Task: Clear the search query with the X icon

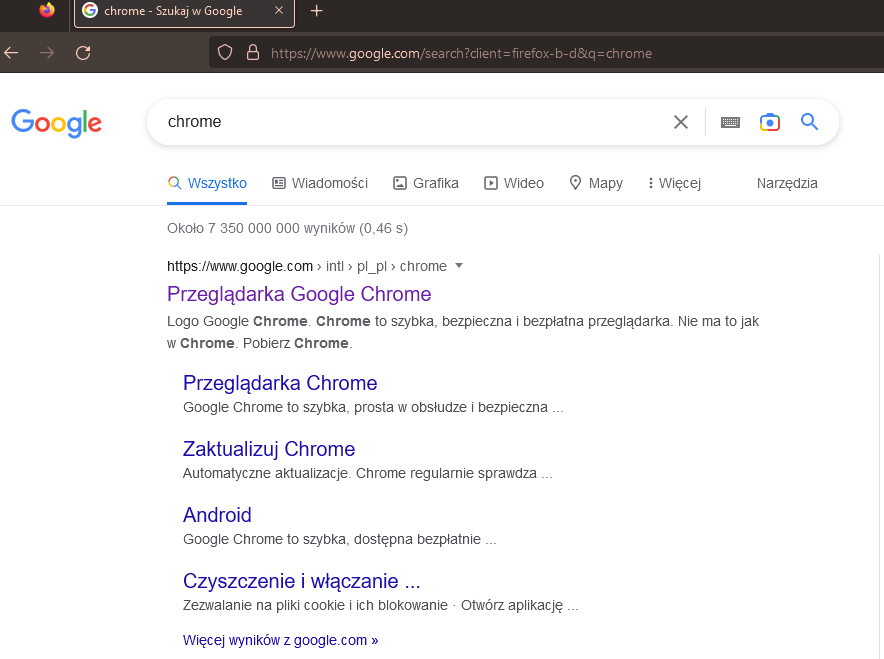Action: pos(681,121)
